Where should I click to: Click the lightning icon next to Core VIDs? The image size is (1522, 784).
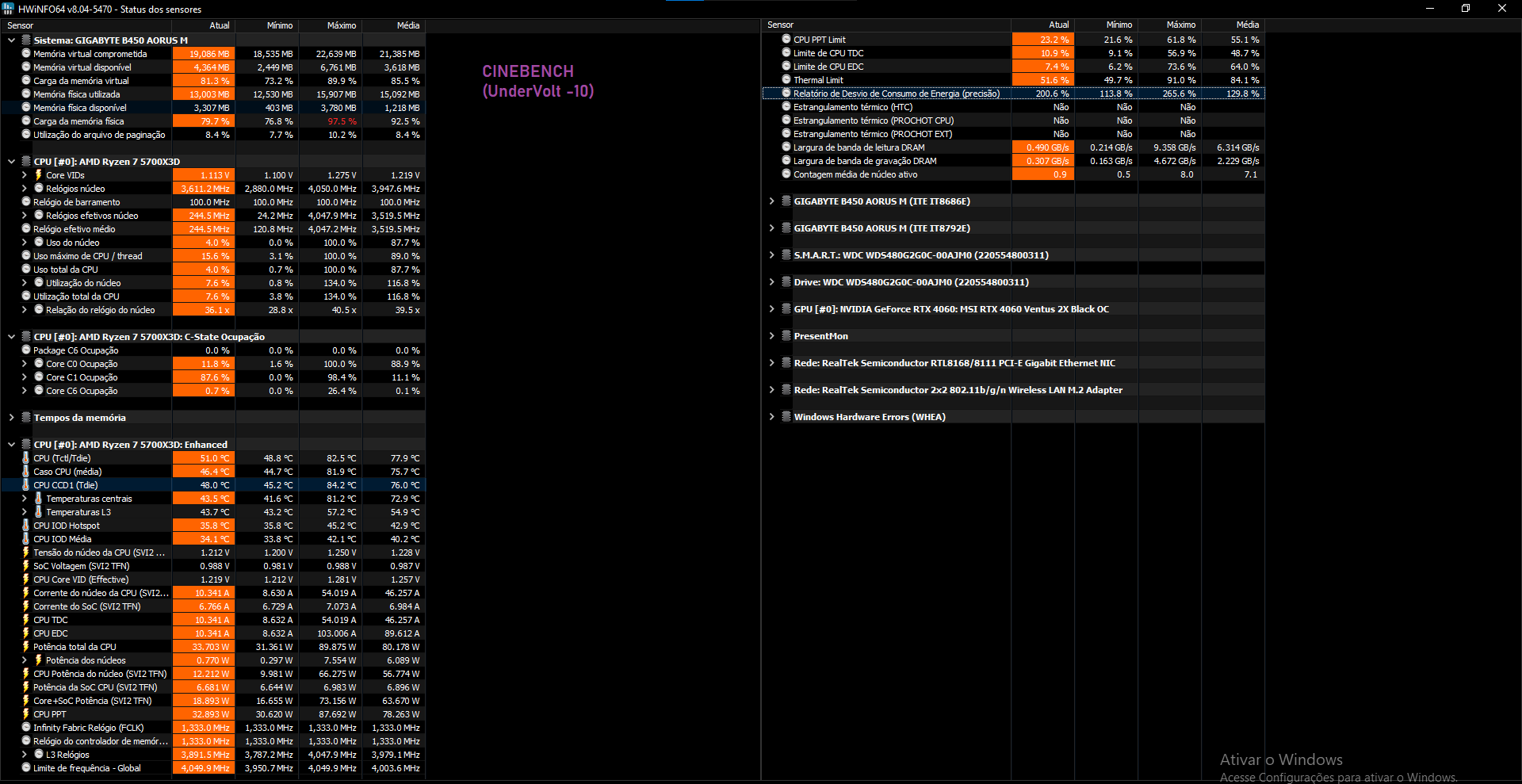click(x=38, y=175)
